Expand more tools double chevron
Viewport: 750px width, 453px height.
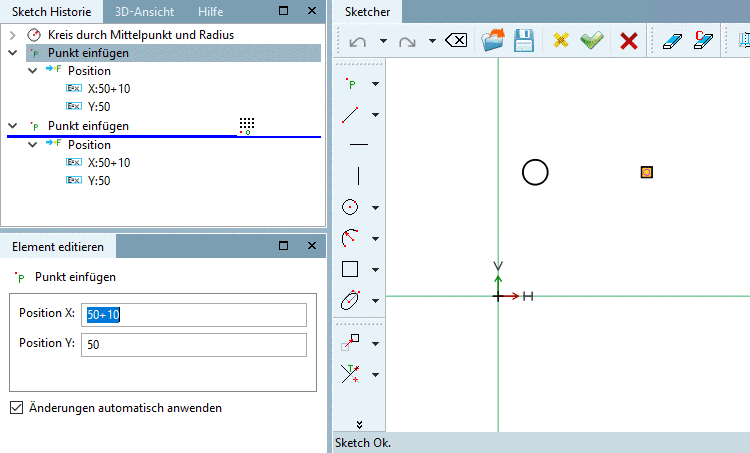coord(359,424)
